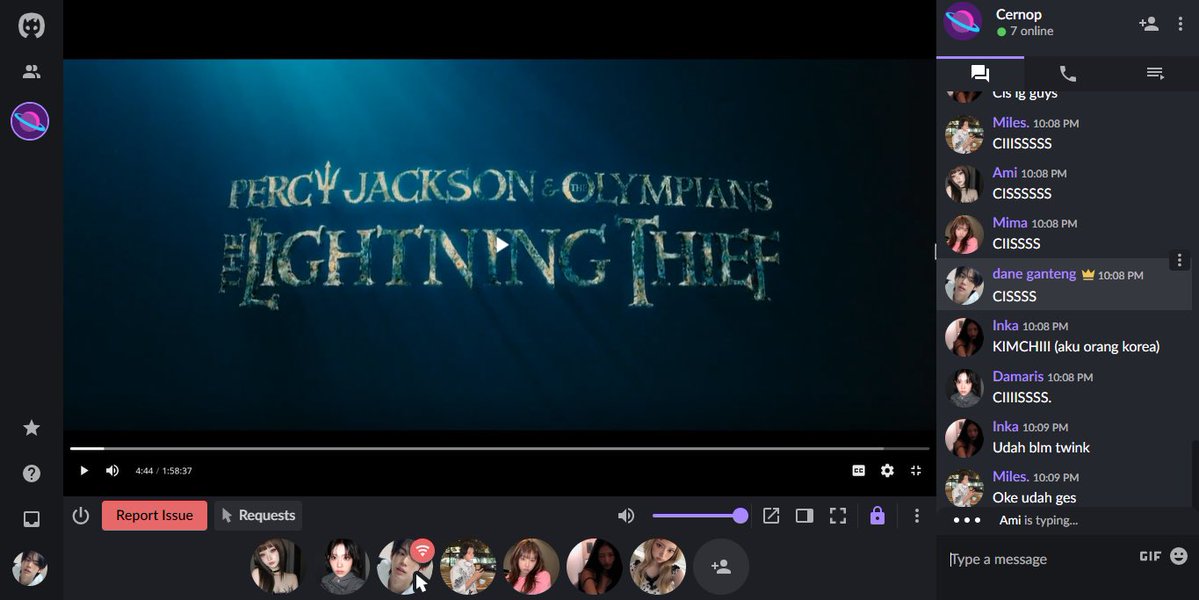Click participant avatar with red wifi badge

tap(405, 566)
